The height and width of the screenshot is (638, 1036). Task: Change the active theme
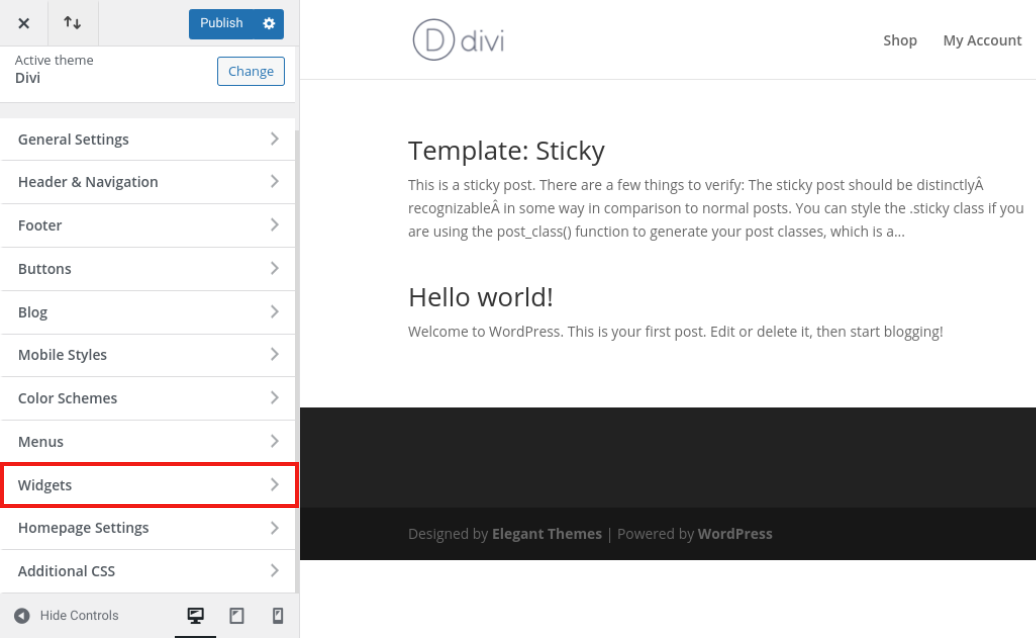pos(250,71)
